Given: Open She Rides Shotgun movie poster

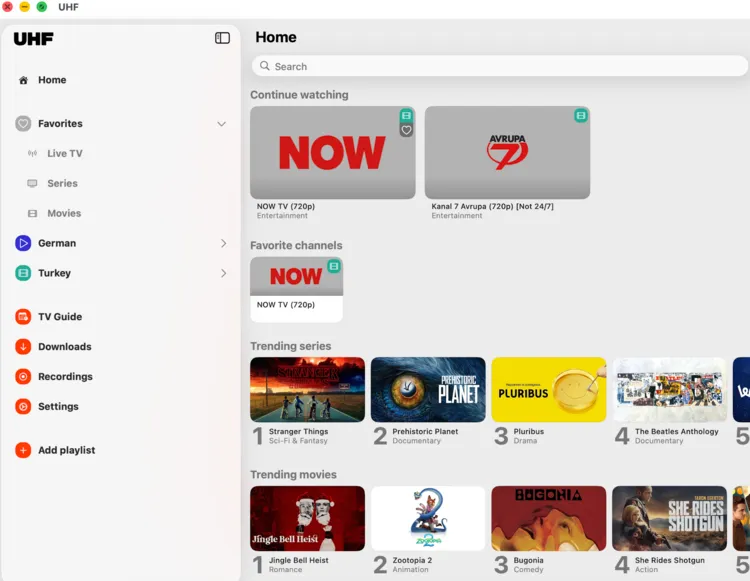Looking at the screenshot, I should pos(670,518).
